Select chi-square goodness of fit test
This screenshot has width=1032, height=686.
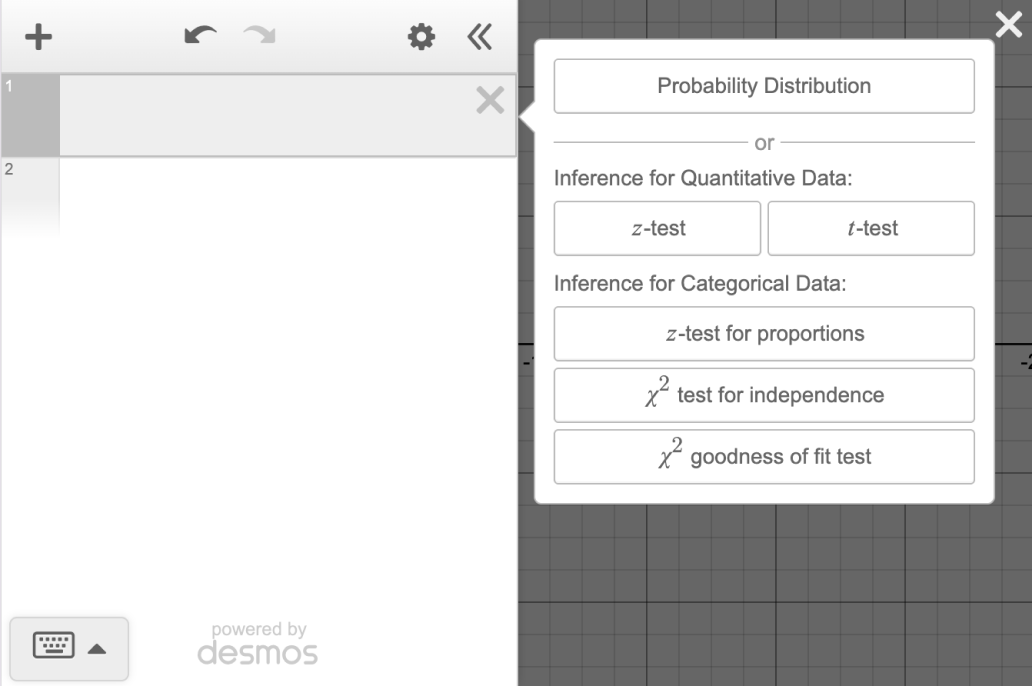point(764,457)
